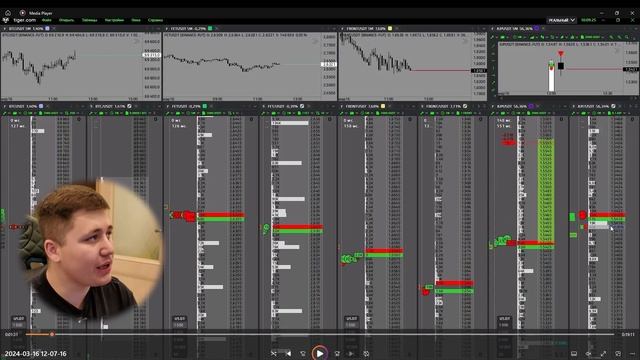Select the FETUSDT 5M chart tab
The image size is (640, 360).
pyautogui.click(x=188, y=29)
